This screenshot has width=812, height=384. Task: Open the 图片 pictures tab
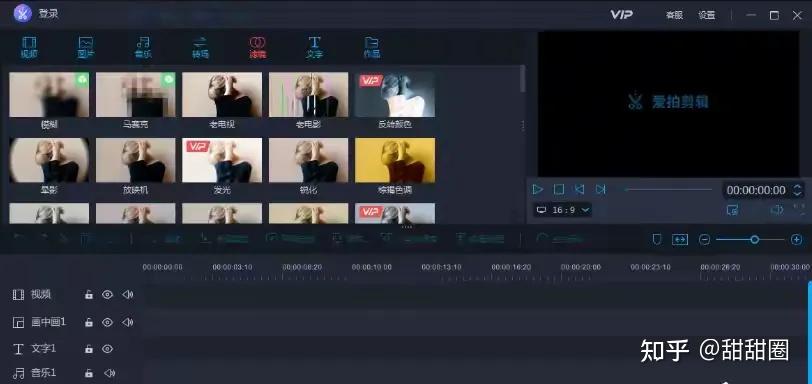point(85,47)
